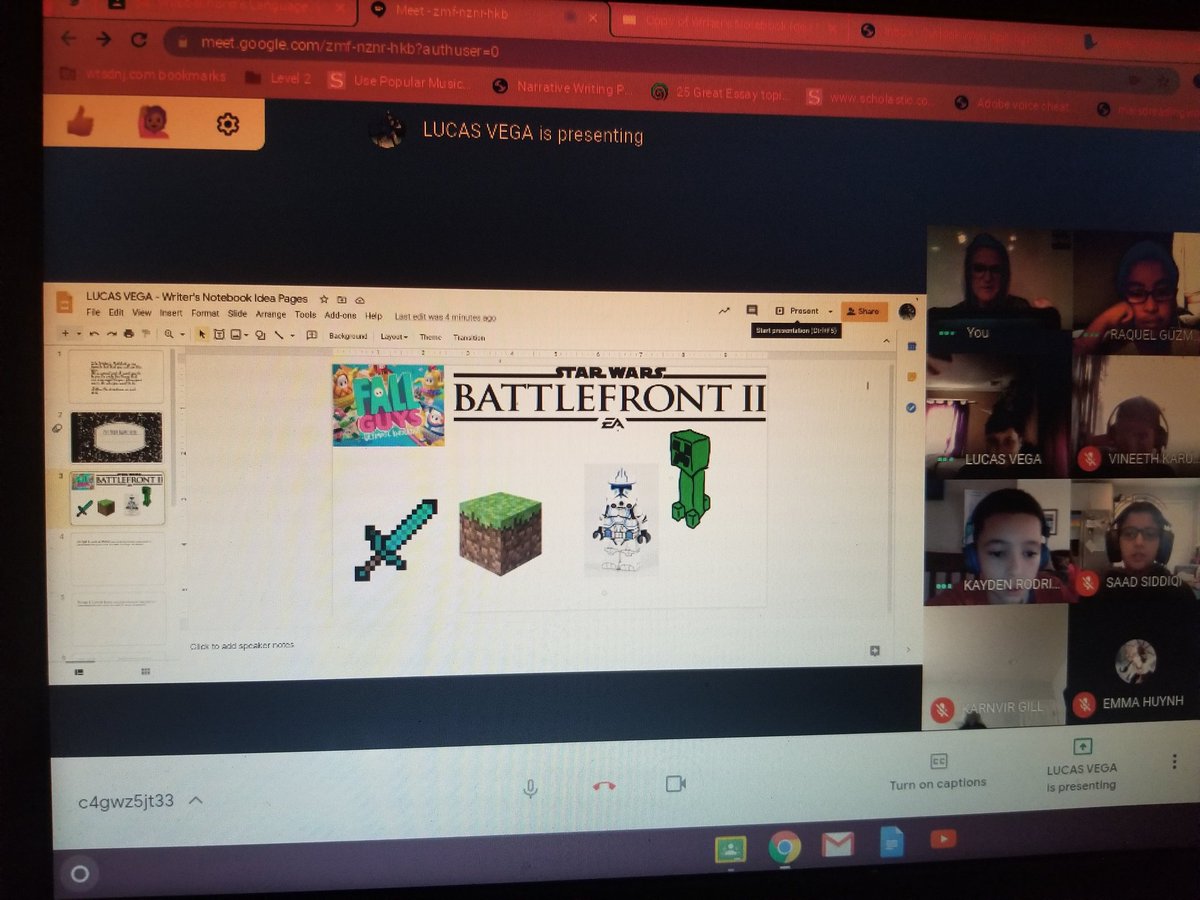Click the Slides account avatar
This screenshot has height=900, width=1200.
[907, 312]
